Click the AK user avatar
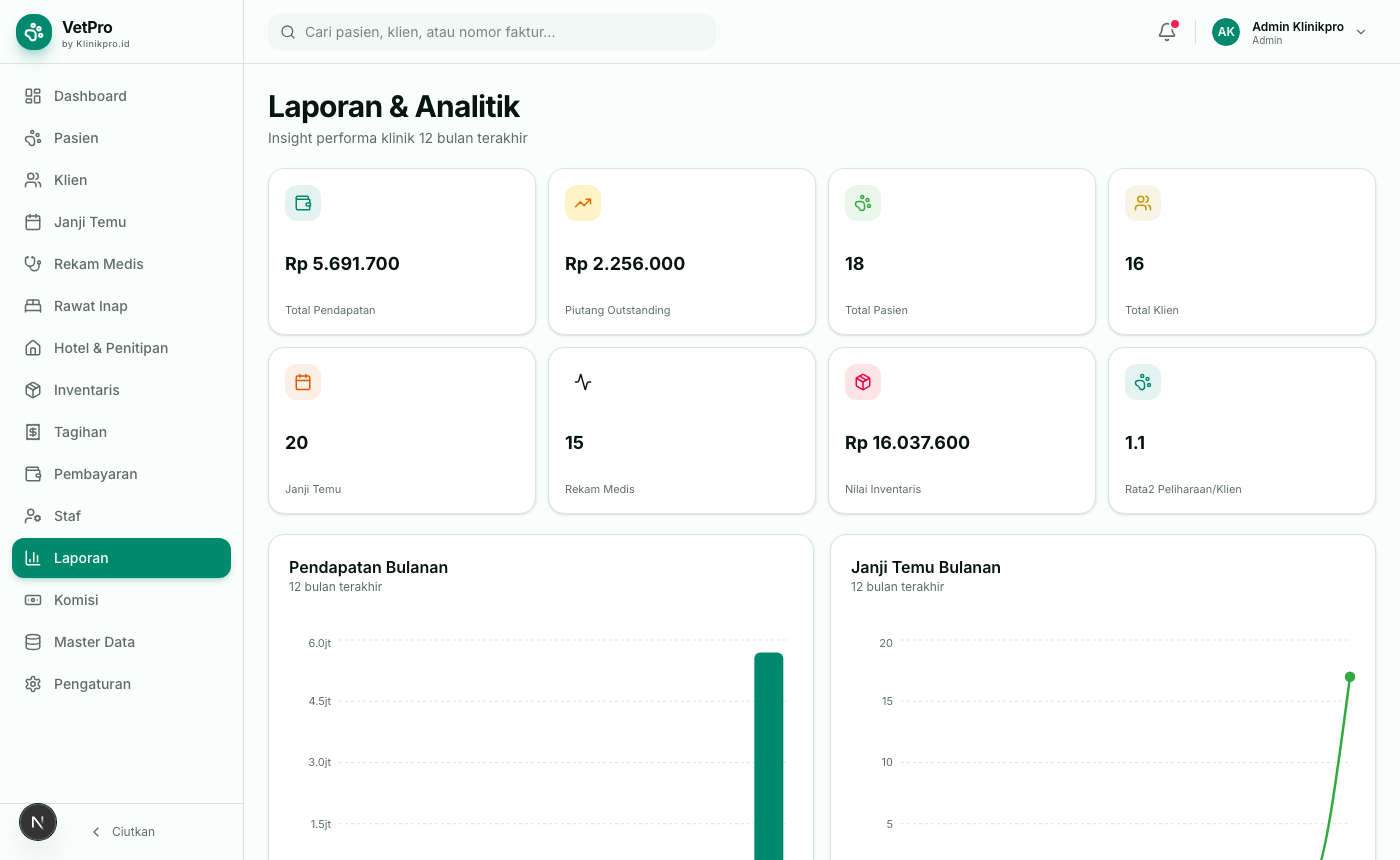 (1226, 32)
